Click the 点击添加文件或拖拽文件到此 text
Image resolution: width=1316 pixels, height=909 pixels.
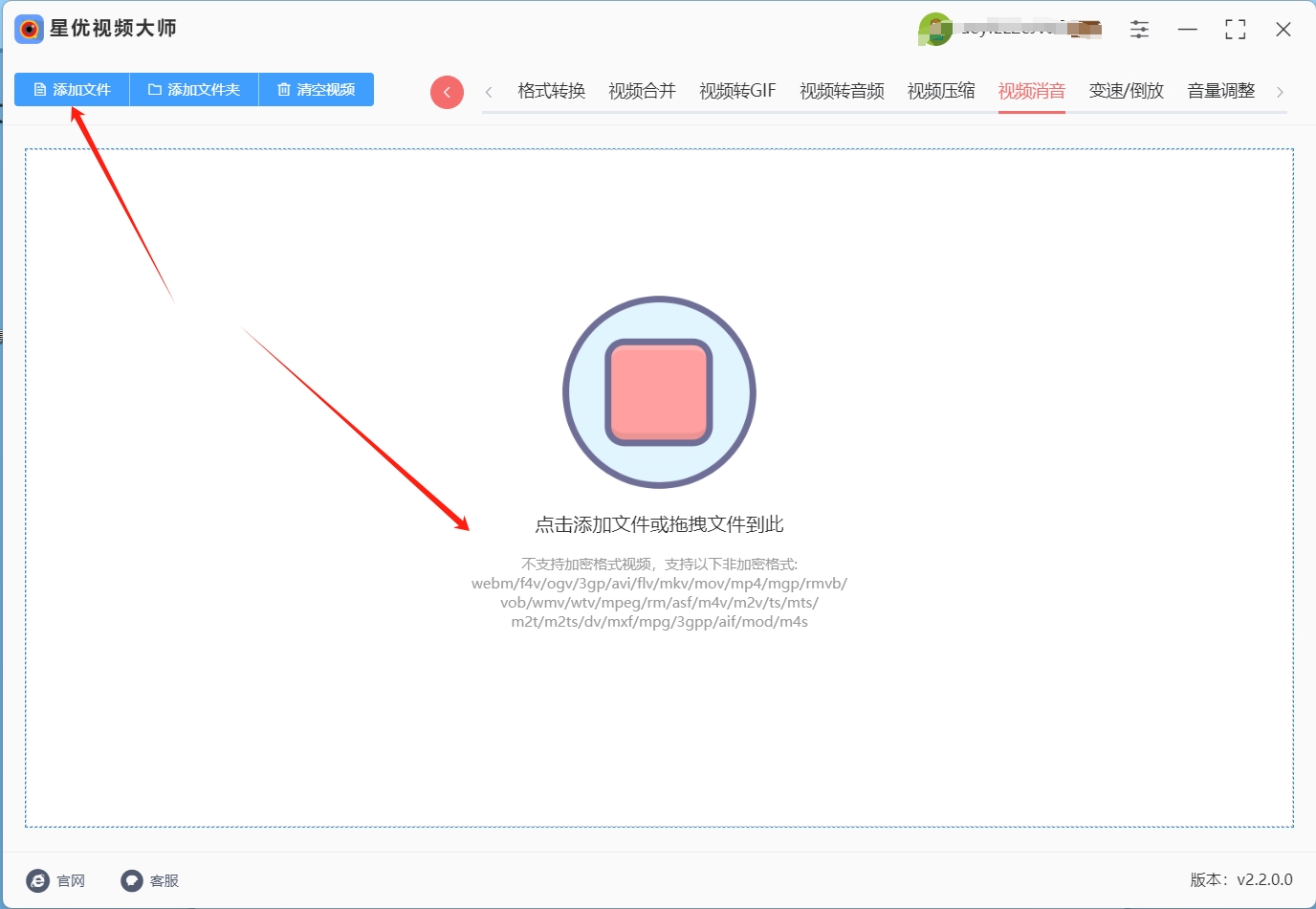[x=659, y=524]
